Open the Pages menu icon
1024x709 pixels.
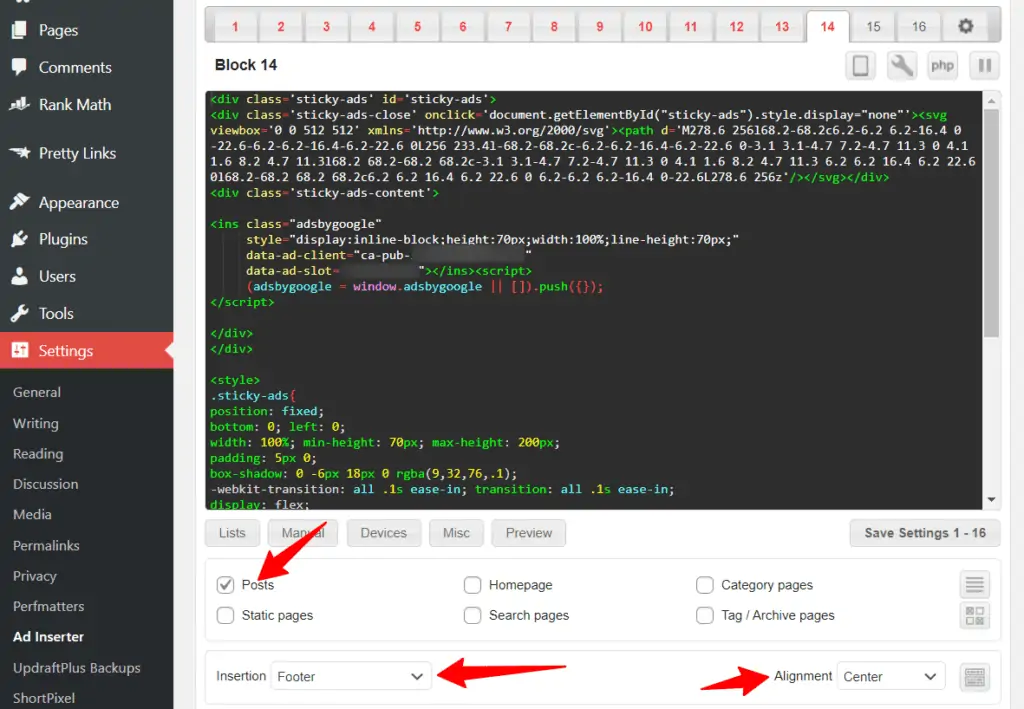click(20, 29)
